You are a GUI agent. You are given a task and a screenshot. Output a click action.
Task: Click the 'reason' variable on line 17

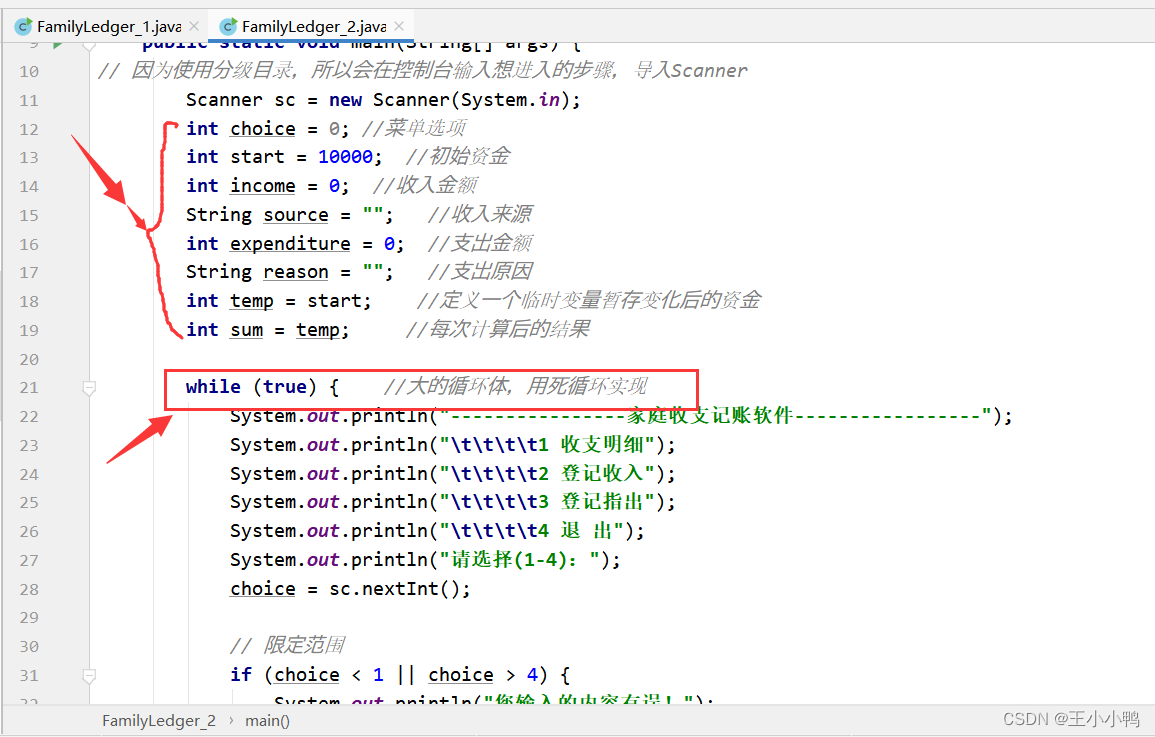click(x=295, y=272)
